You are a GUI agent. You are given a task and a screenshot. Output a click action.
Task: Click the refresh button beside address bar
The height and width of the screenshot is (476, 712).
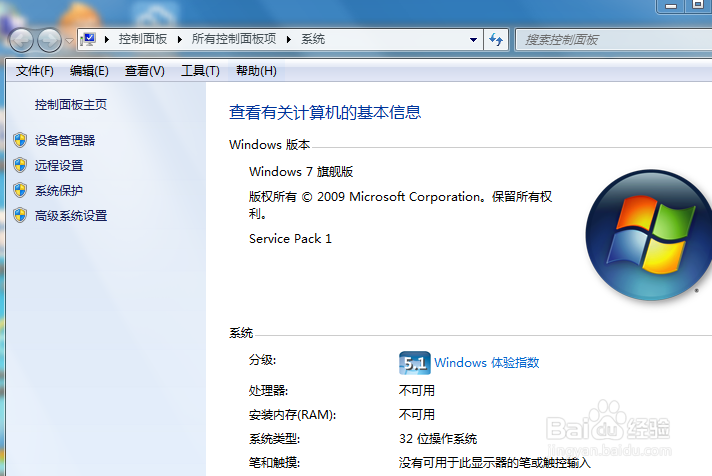(496, 40)
